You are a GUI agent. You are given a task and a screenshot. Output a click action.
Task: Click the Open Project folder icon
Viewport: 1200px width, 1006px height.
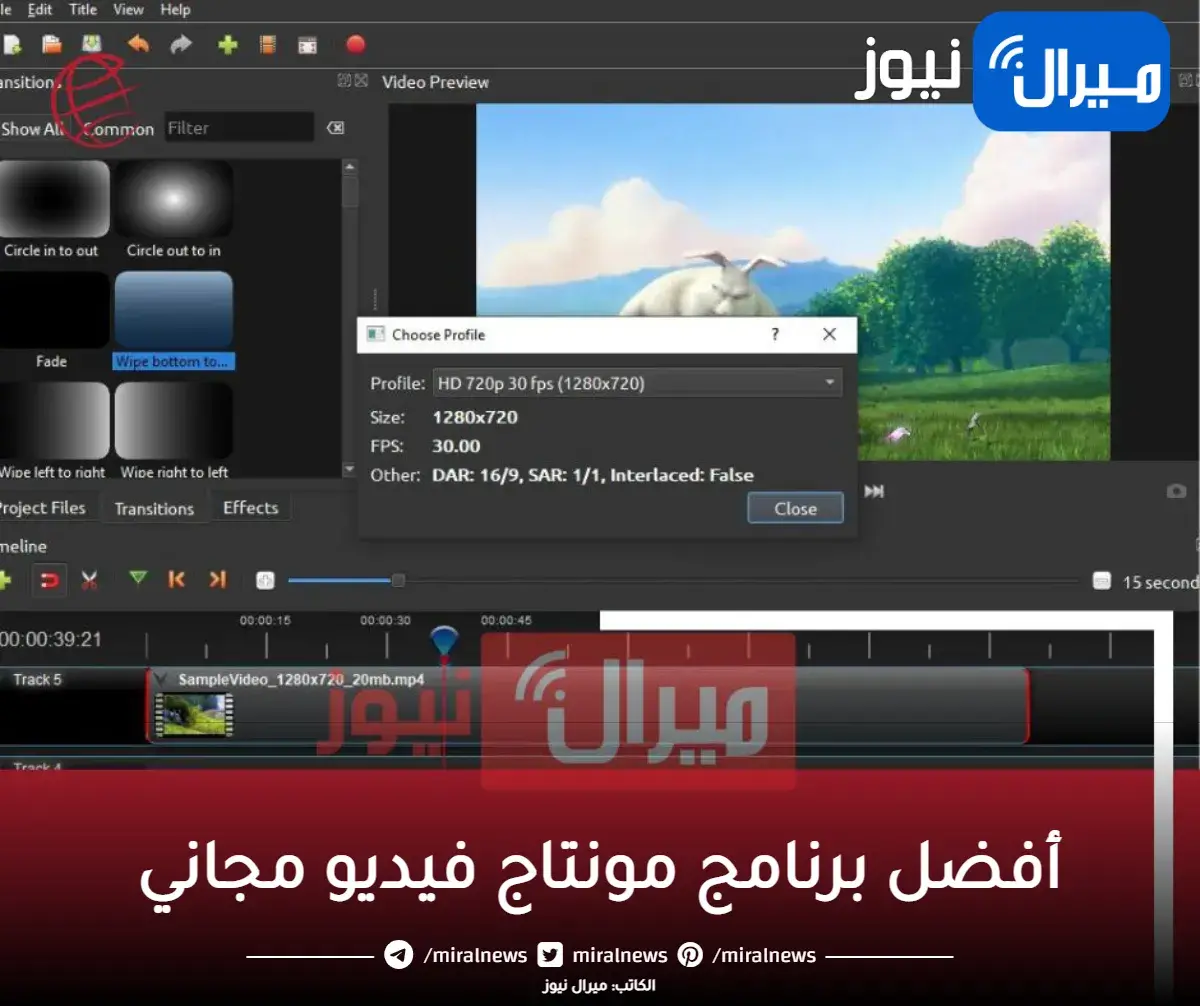tap(52, 44)
